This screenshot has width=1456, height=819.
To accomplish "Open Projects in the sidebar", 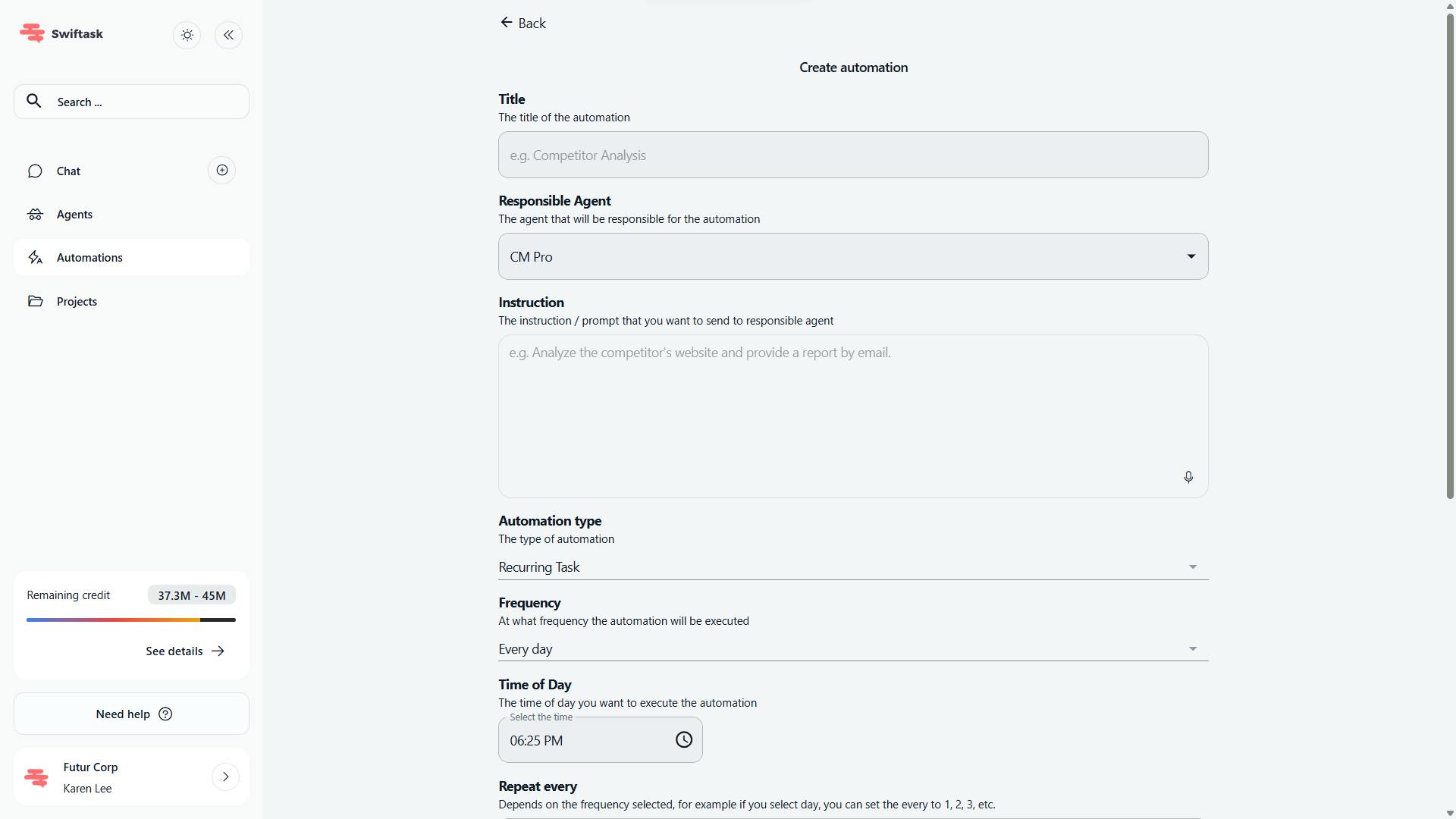I will click(x=77, y=302).
